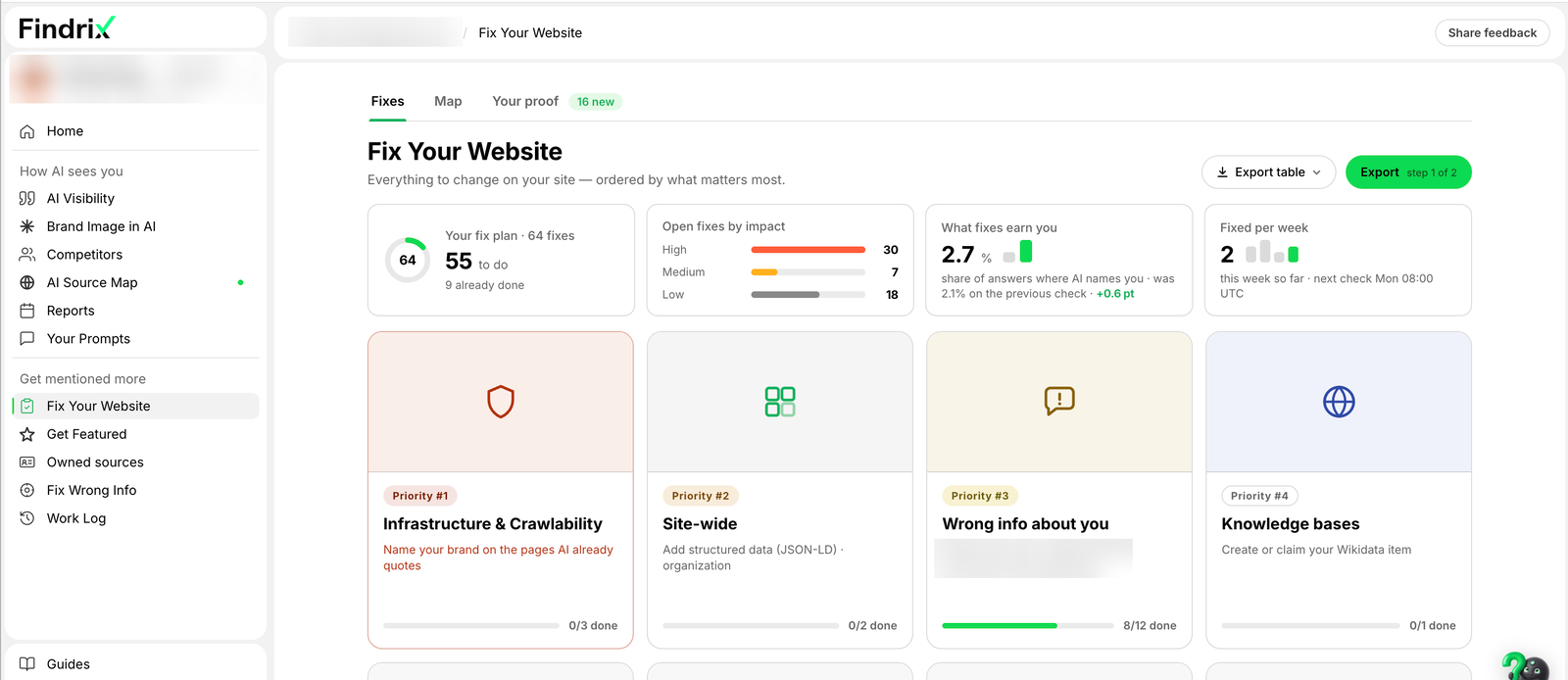Click the green Export step 1 of 2 button
The width and height of the screenshot is (1568, 680).
[x=1408, y=172]
